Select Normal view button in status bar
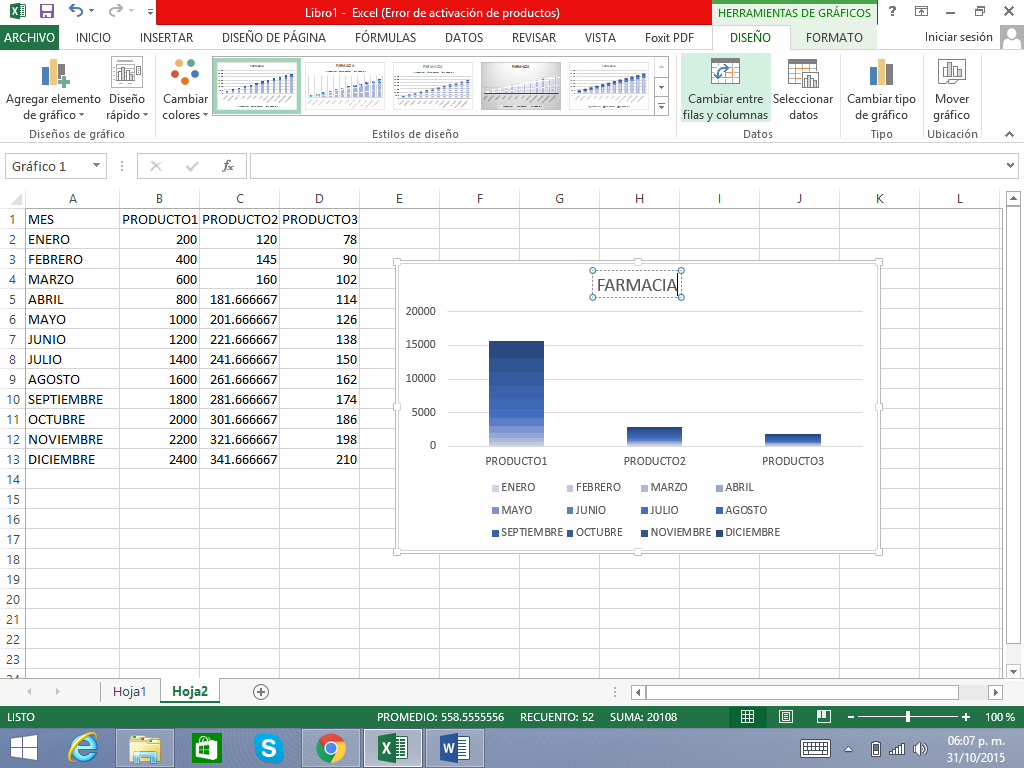 click(x=747, y=717)
